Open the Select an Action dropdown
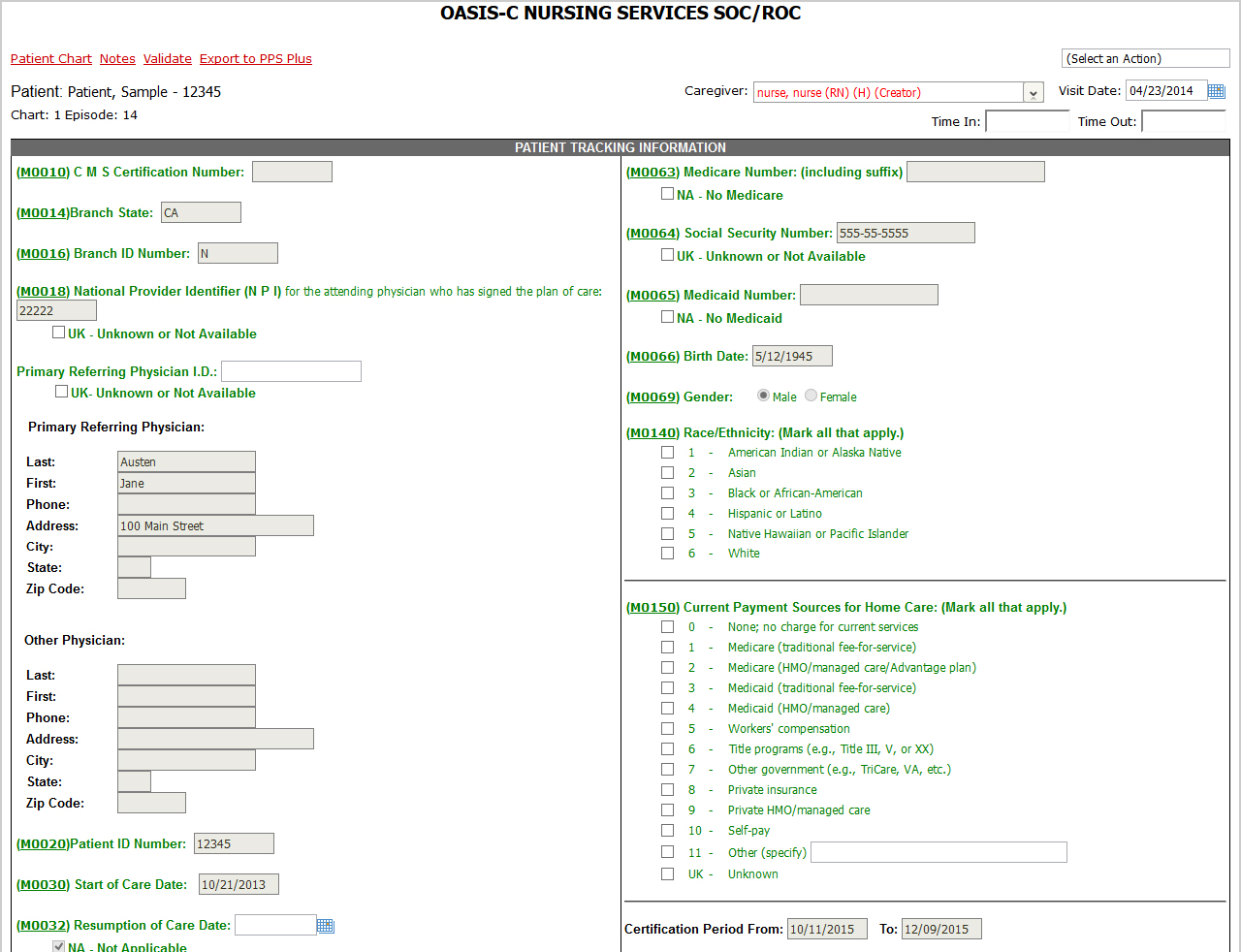 pyautogui.click(x=1145, y=59)
